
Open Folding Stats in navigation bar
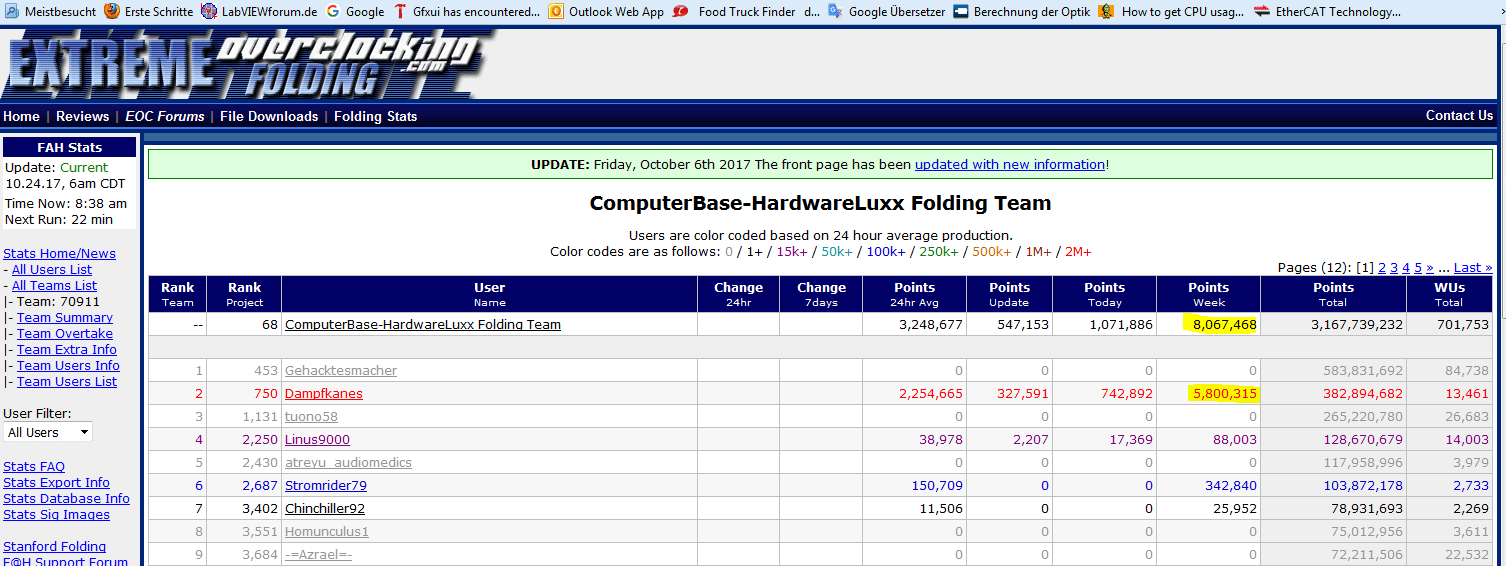point(376,116)
